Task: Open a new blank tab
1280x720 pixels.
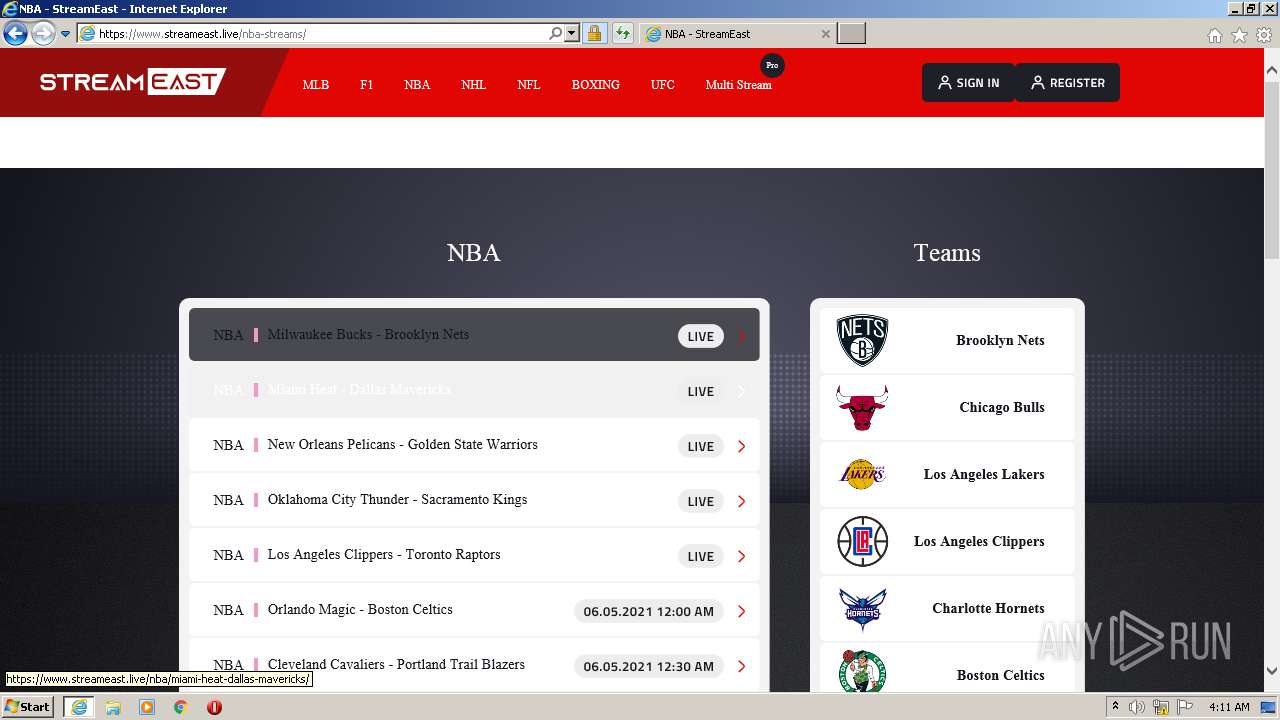Action: tap(851, 34)
